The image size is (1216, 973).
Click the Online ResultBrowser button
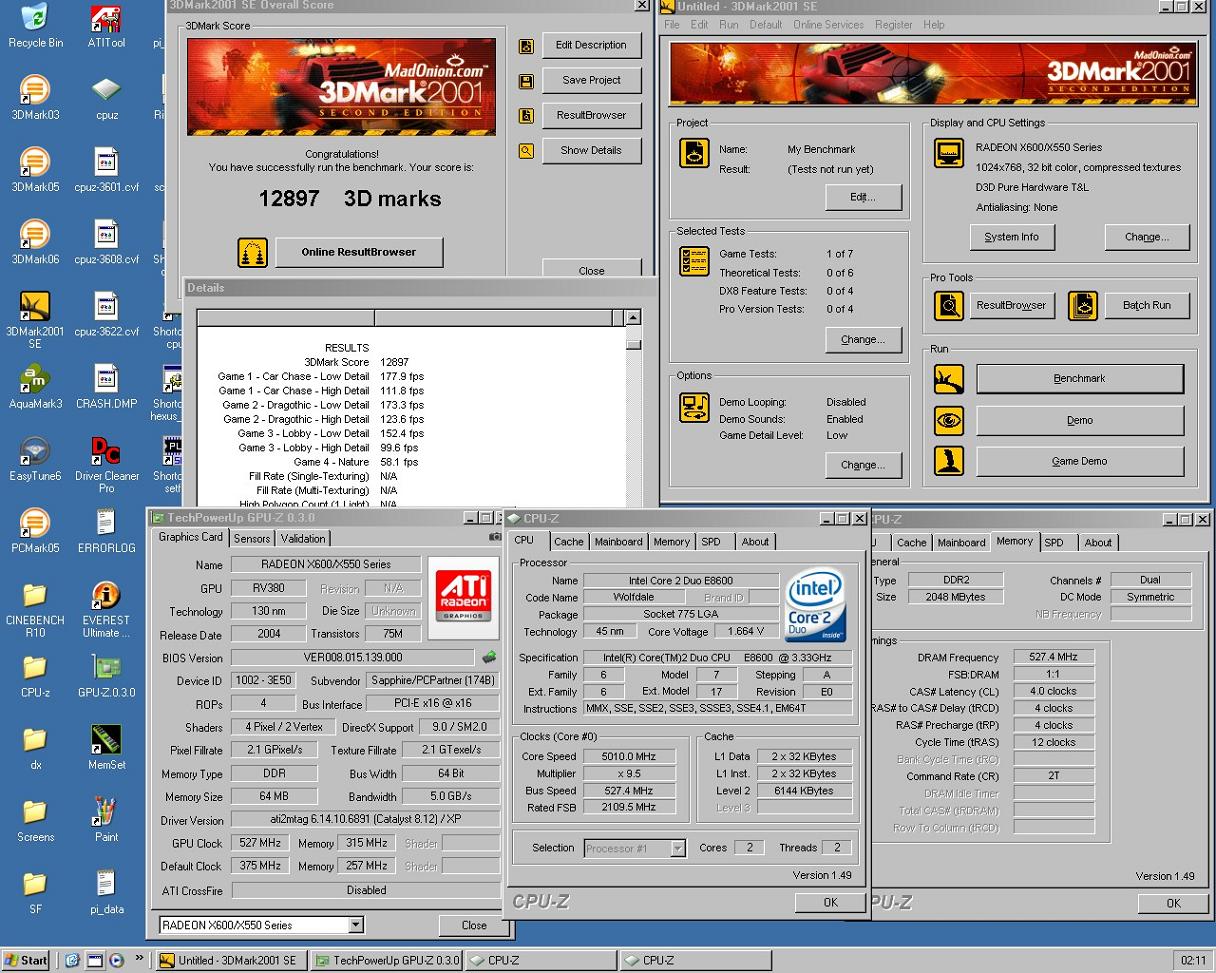358,252
